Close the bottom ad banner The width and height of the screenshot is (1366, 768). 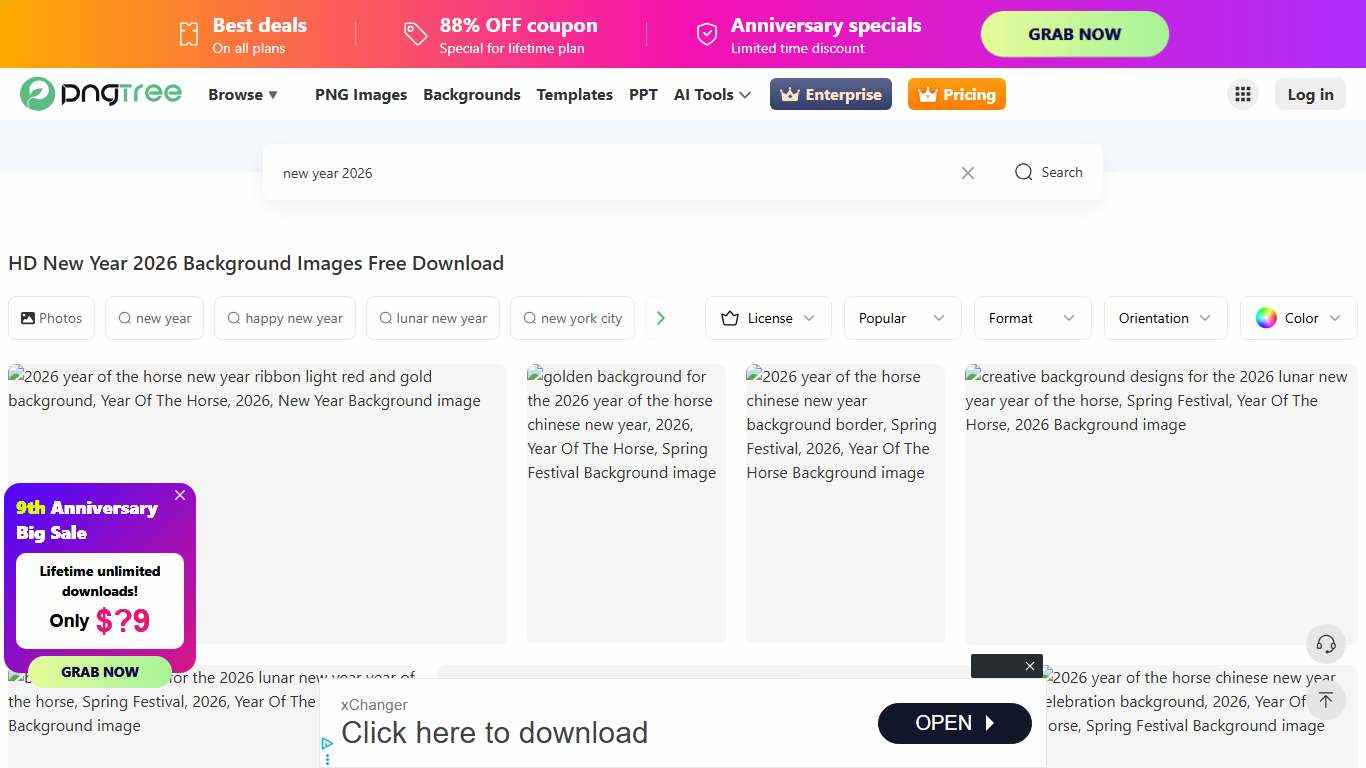pos(1029,666)
